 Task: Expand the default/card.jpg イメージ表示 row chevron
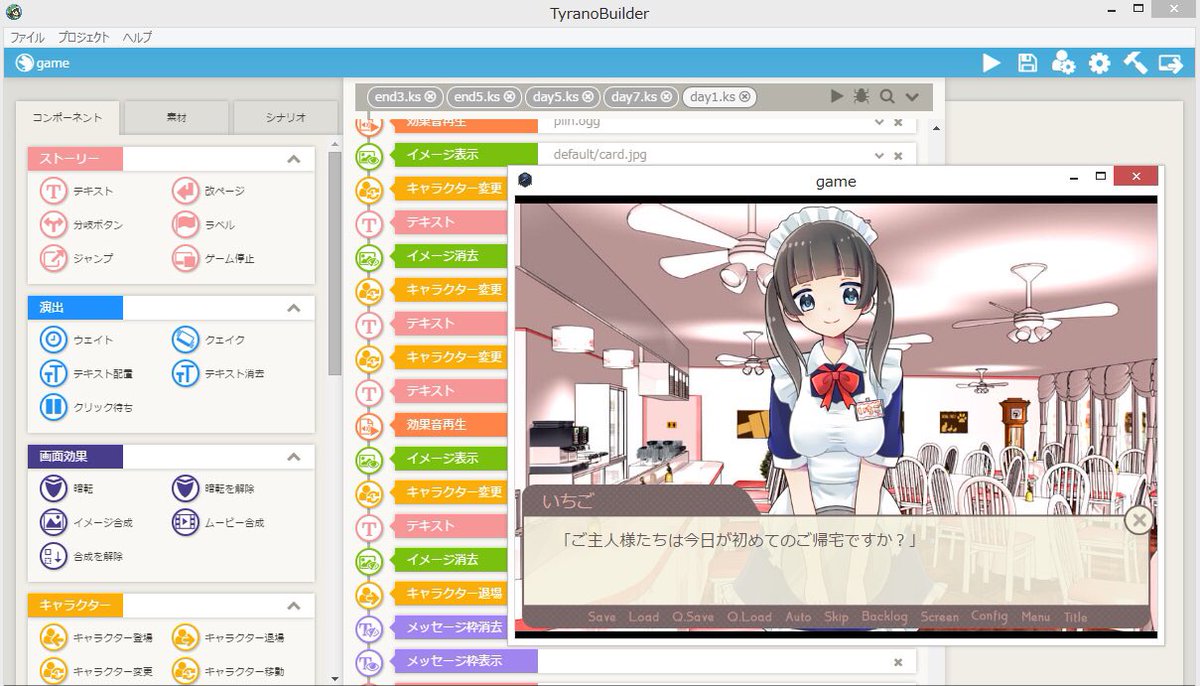pyautogui.click(x=879, y=155)
